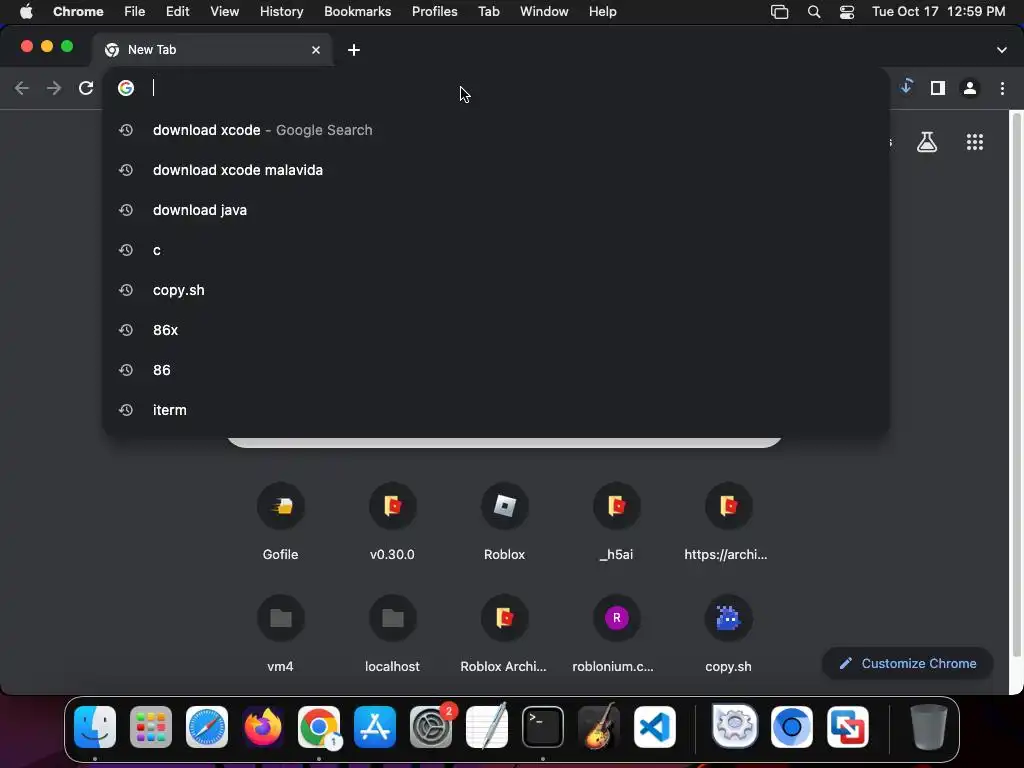Image resolution: width=1024 pixels, height=768 pixels.
Task: Click the browser forward arrow
Action: click(54, 88)
